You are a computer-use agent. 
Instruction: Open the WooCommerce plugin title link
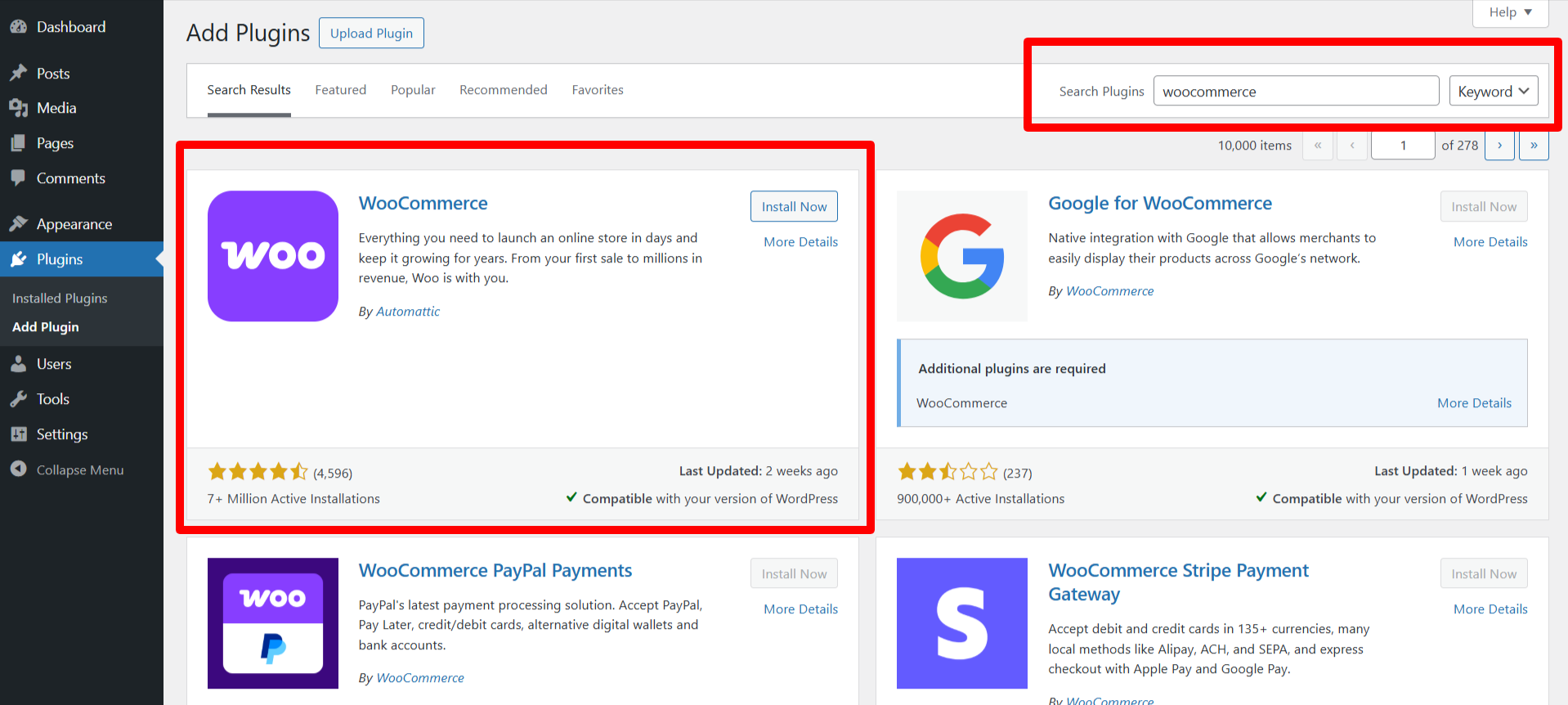tap(423, 204)
